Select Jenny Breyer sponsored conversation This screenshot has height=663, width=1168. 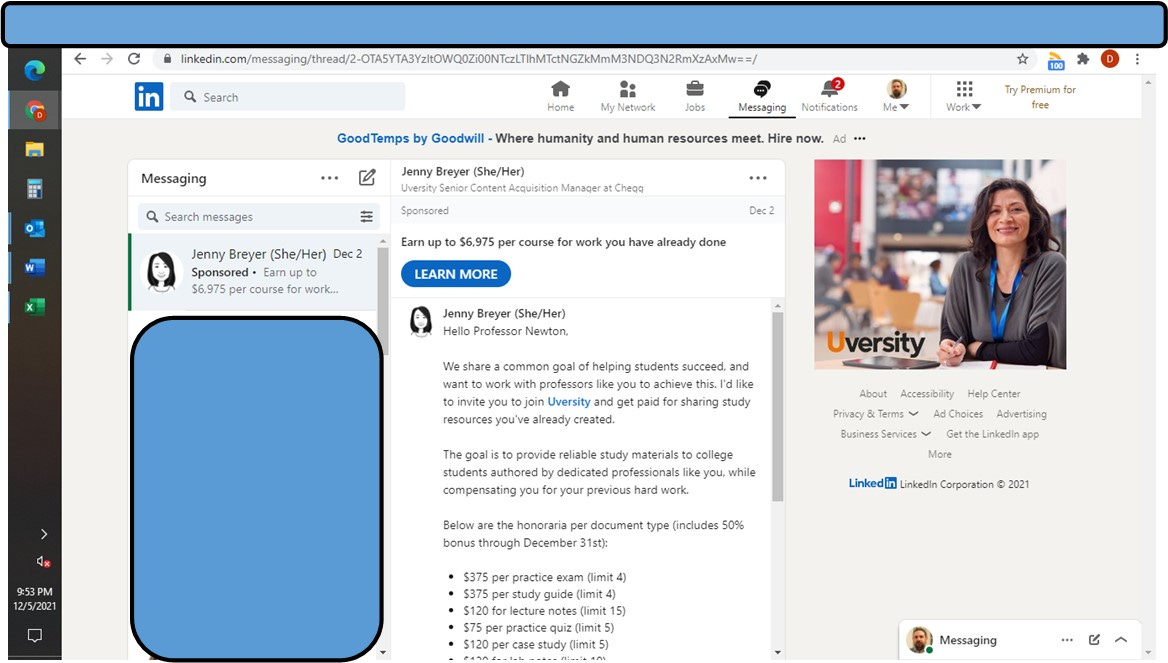[x=253, y=272]
